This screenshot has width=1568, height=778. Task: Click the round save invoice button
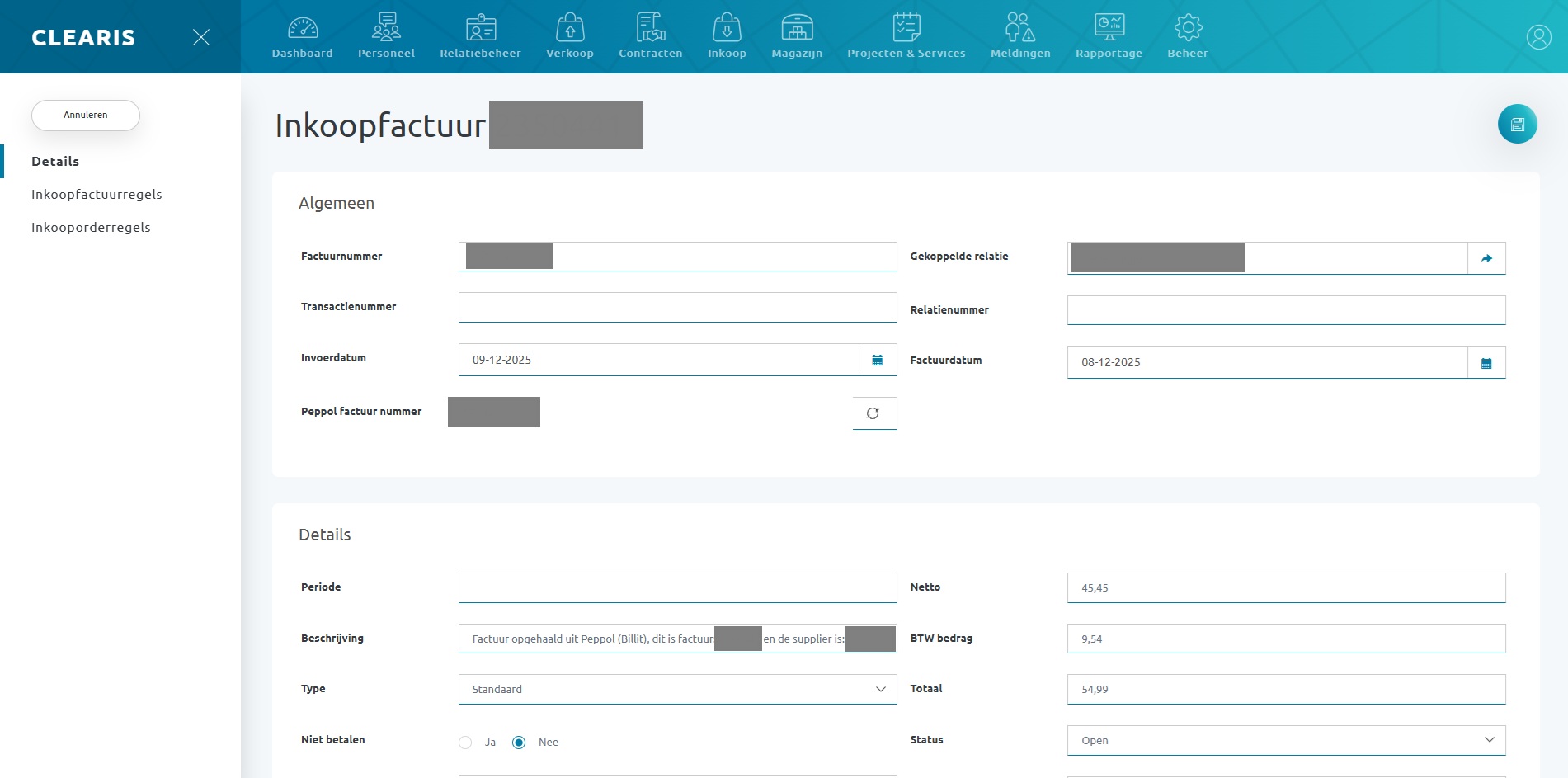(1517, 125)
